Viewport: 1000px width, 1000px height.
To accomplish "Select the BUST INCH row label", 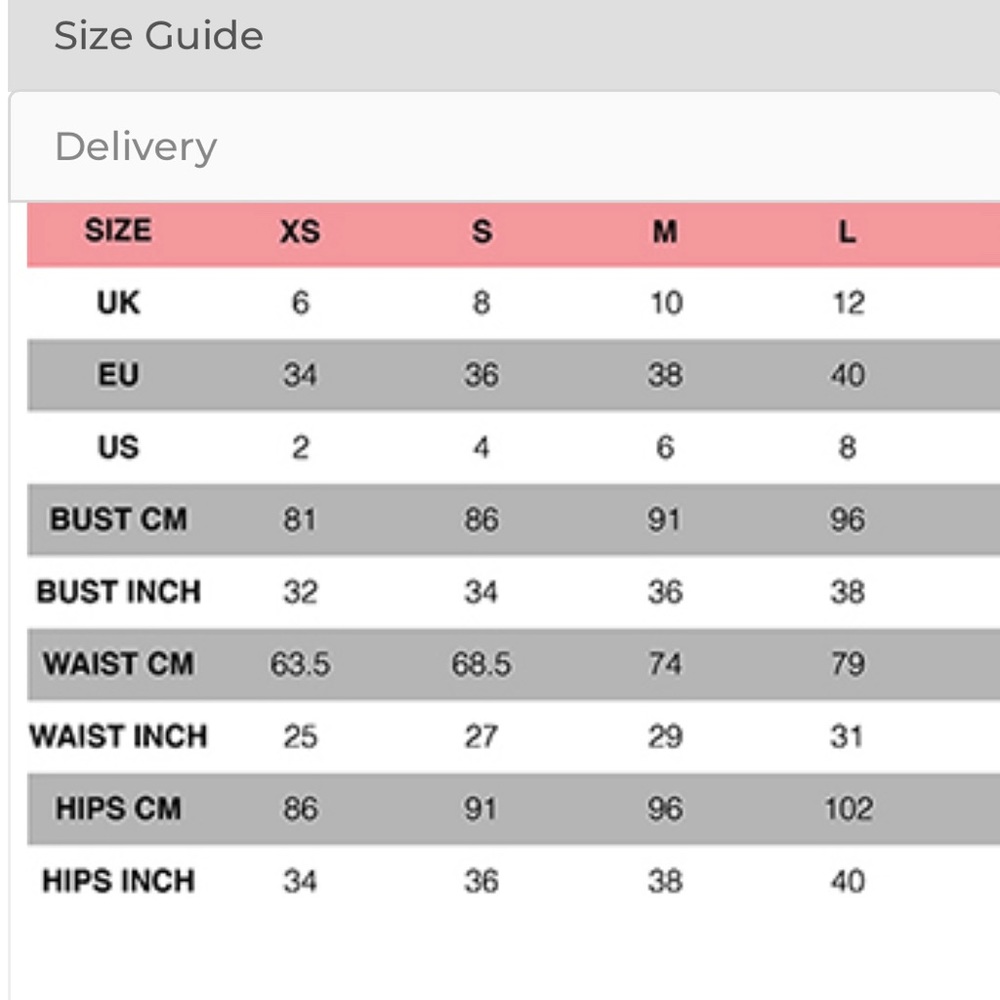I will (x=118, y=592).
